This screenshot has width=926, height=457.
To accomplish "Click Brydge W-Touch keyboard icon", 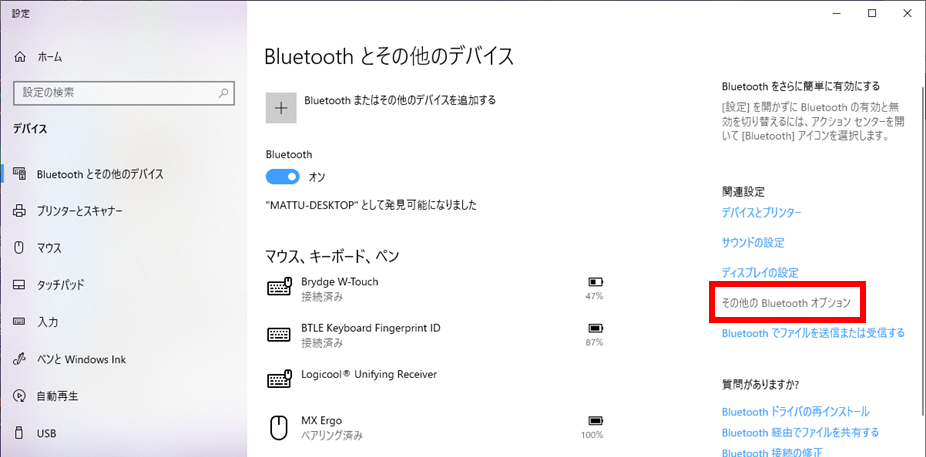I will [281, 286].
